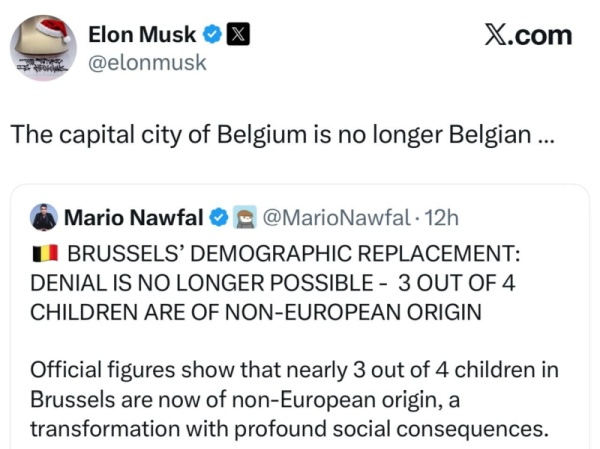Open the @elonmusk handle
Image resolution: width=600 pixels, height=449 pixels.
click(147, 62)
